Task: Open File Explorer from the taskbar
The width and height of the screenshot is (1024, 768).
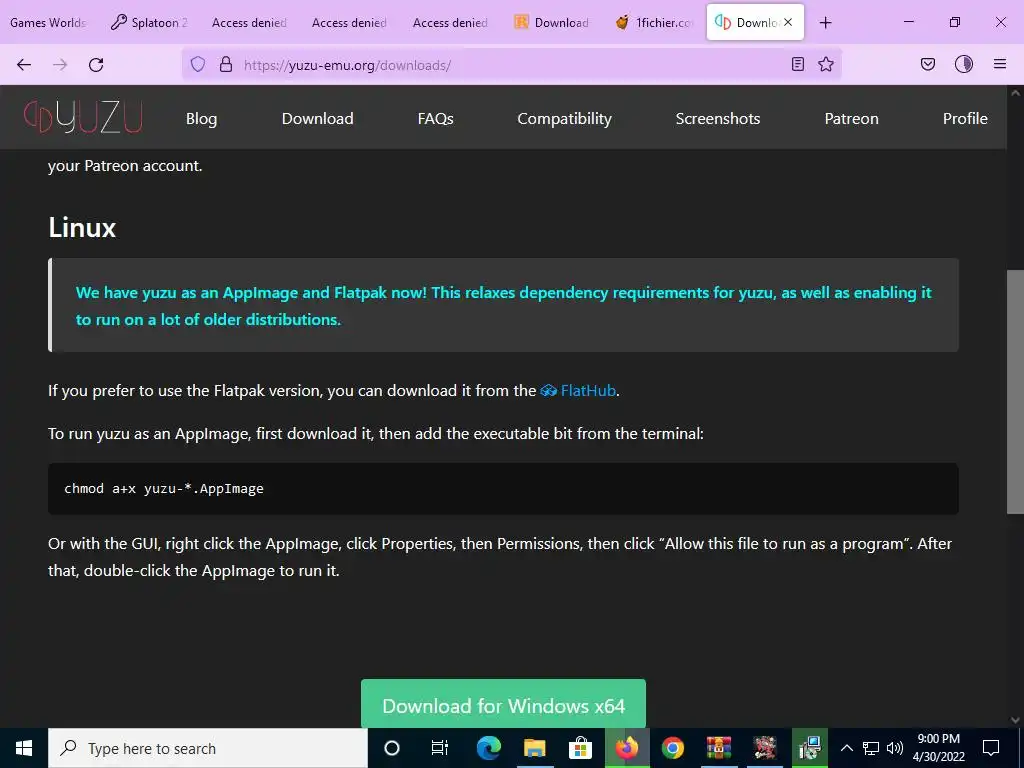Action: point(534,748)
